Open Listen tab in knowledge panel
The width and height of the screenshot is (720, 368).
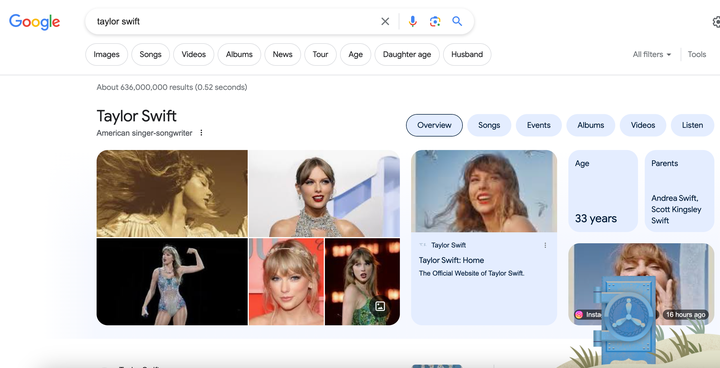click(692, 125)
